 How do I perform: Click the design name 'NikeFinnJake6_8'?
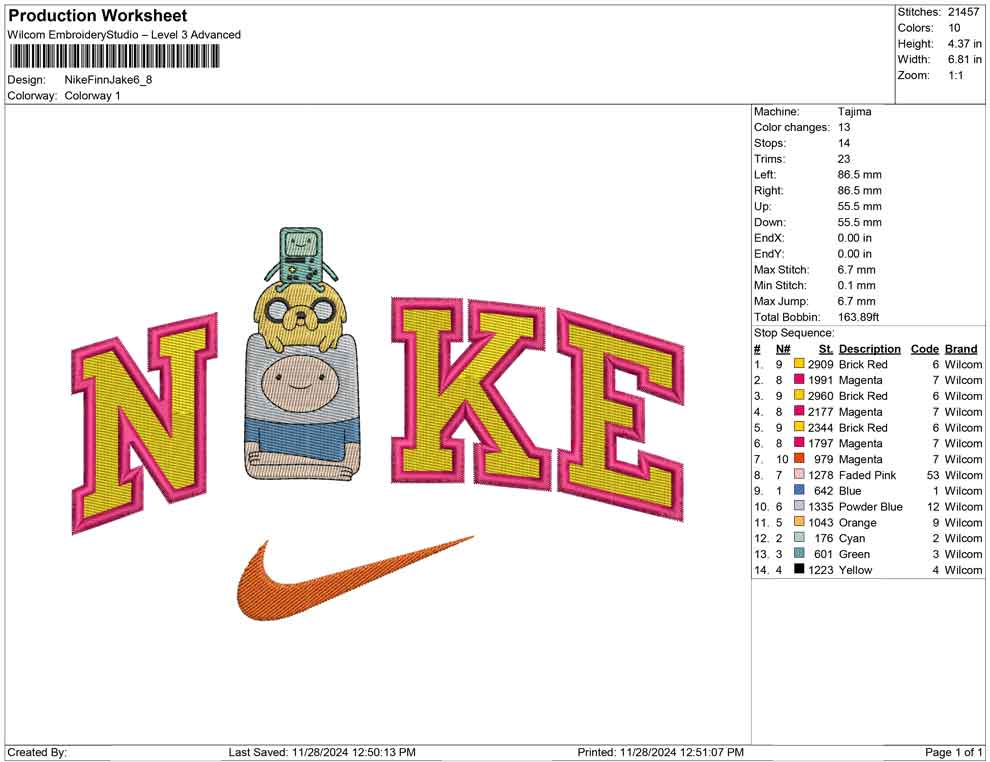click(x=108, y=80)
